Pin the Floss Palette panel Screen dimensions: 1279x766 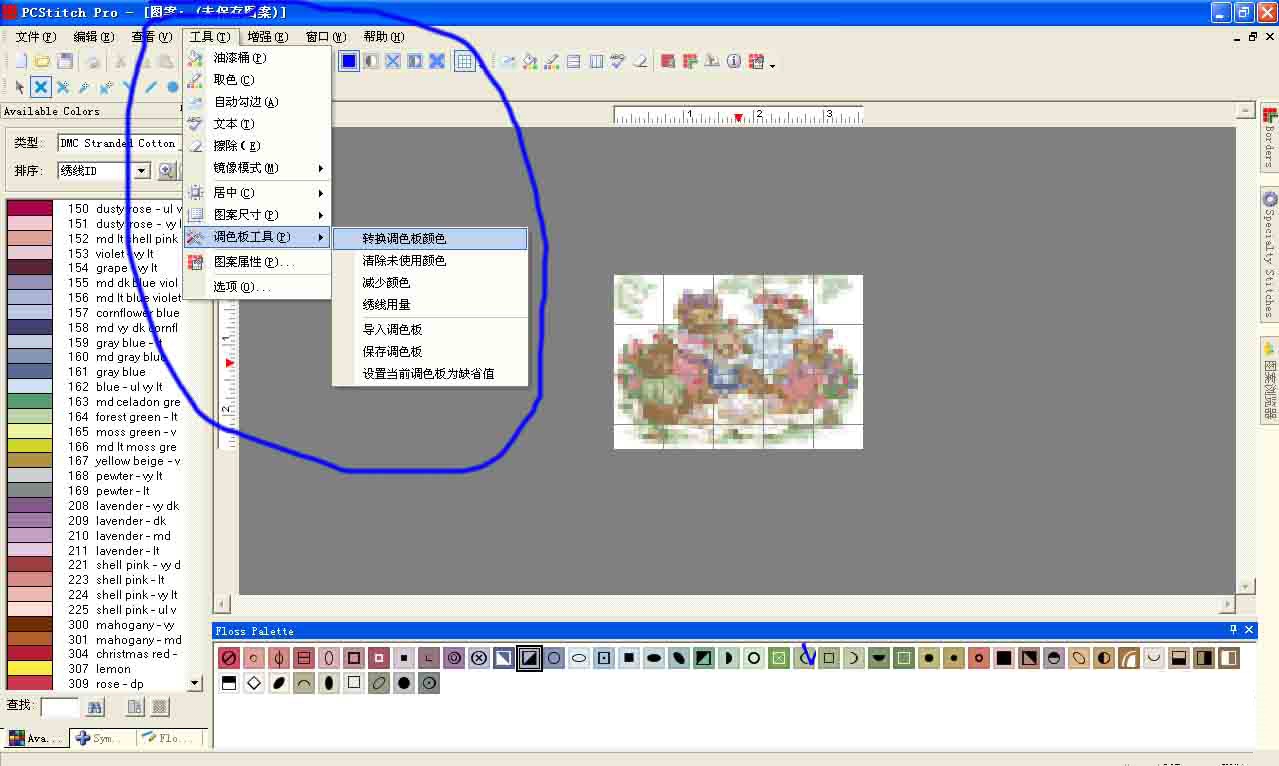(1234, 630)
